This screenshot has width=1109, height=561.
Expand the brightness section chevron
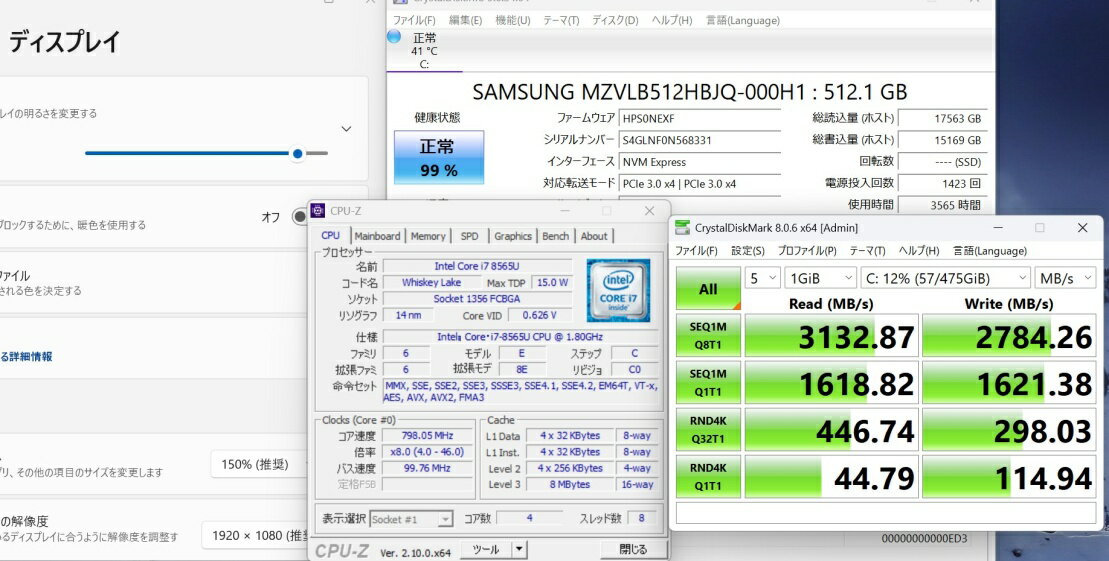tap(346, 129)
